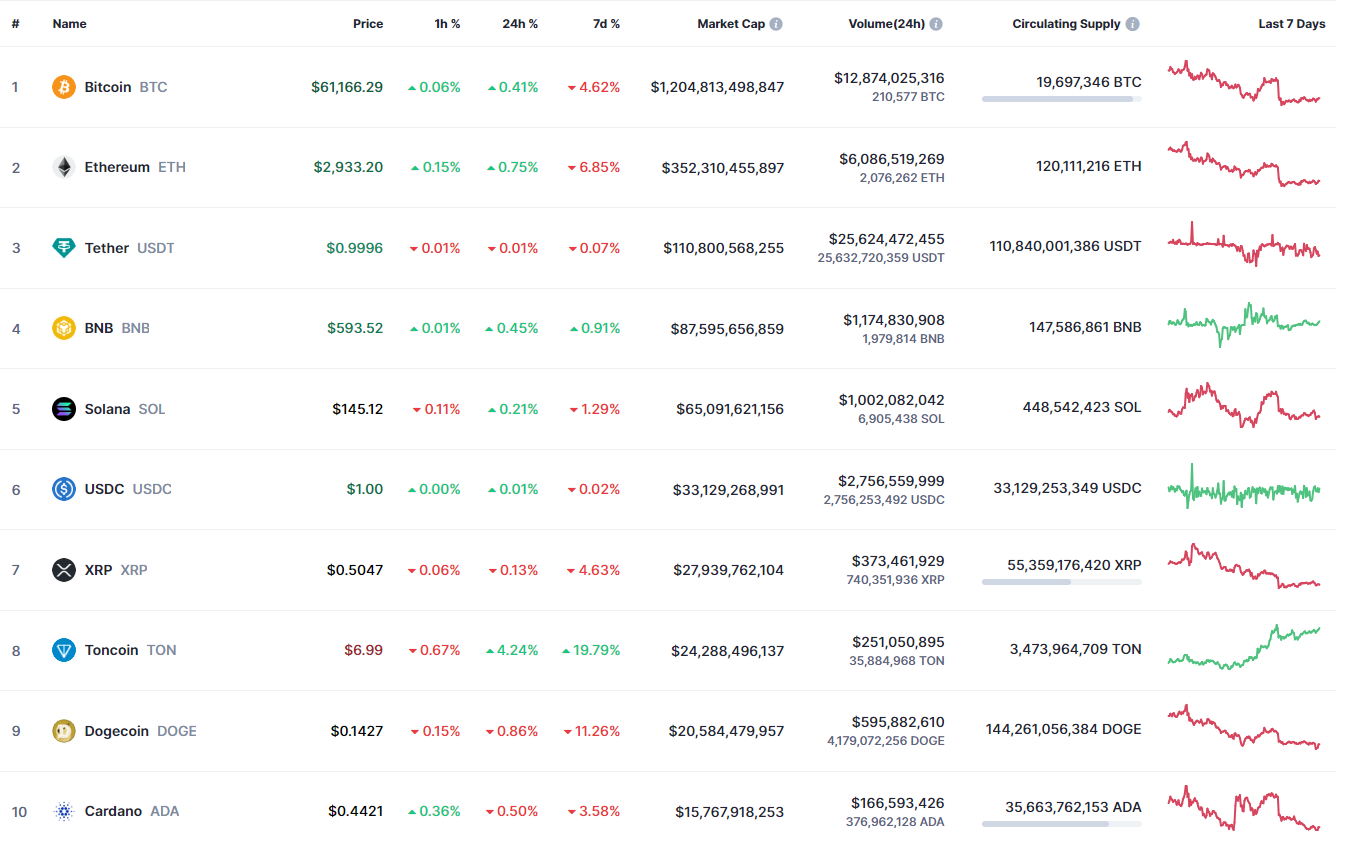Open the Toncoin name link
1366x842 pixels.
(x=111, y=649)
